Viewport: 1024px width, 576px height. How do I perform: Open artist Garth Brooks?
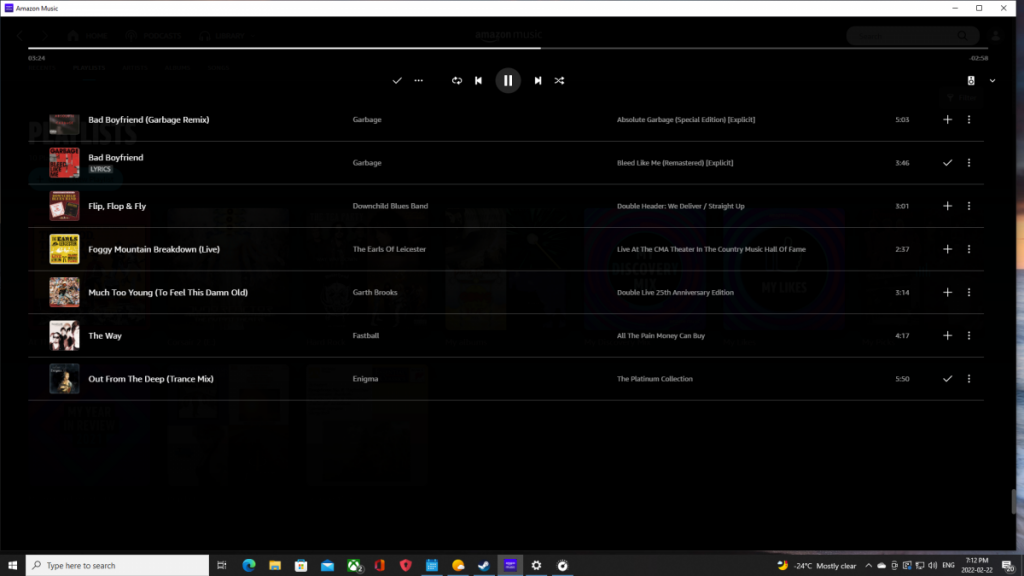click(x=375, y=292)
